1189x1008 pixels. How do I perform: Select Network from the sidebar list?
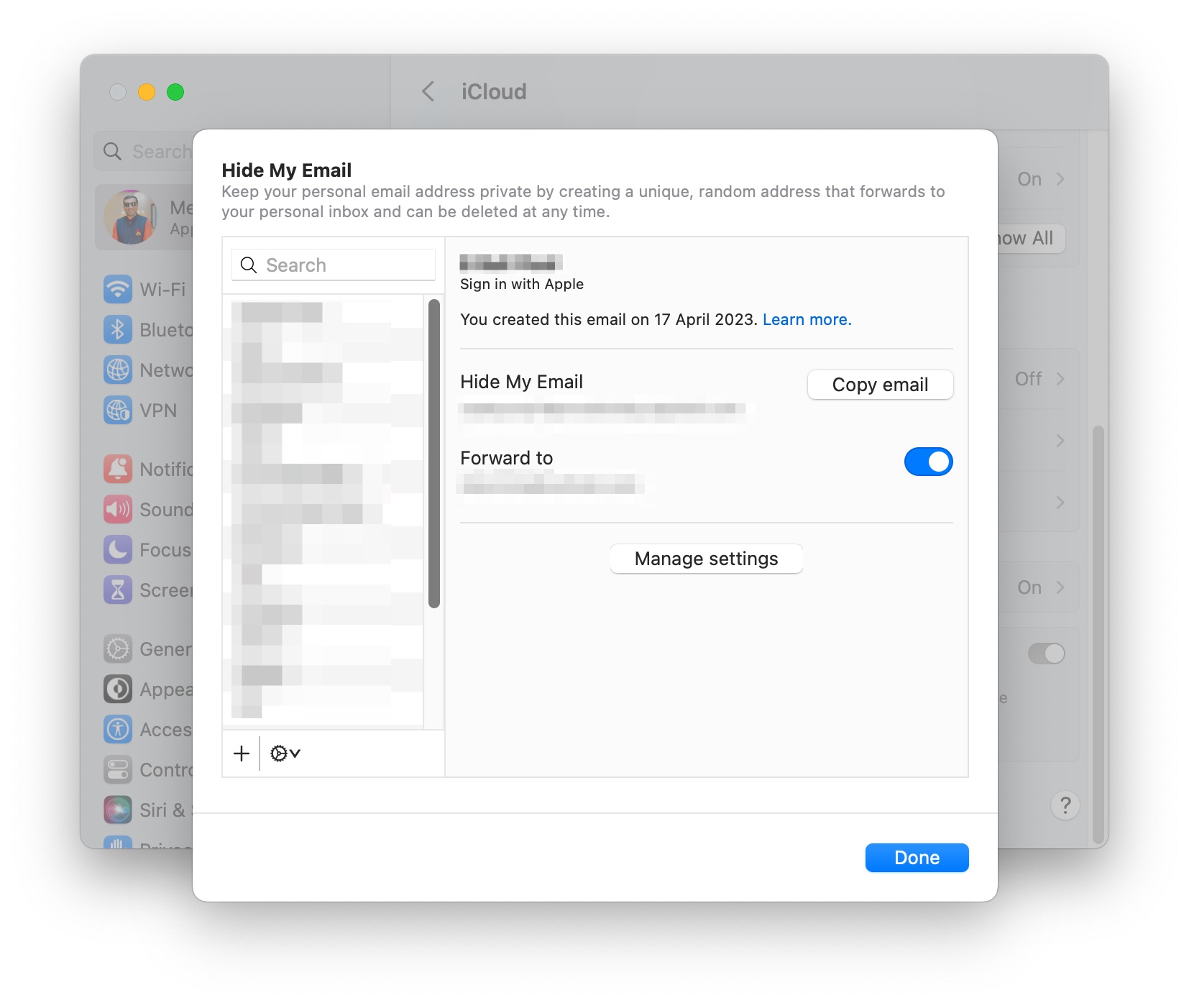click(x=117, y=370)
